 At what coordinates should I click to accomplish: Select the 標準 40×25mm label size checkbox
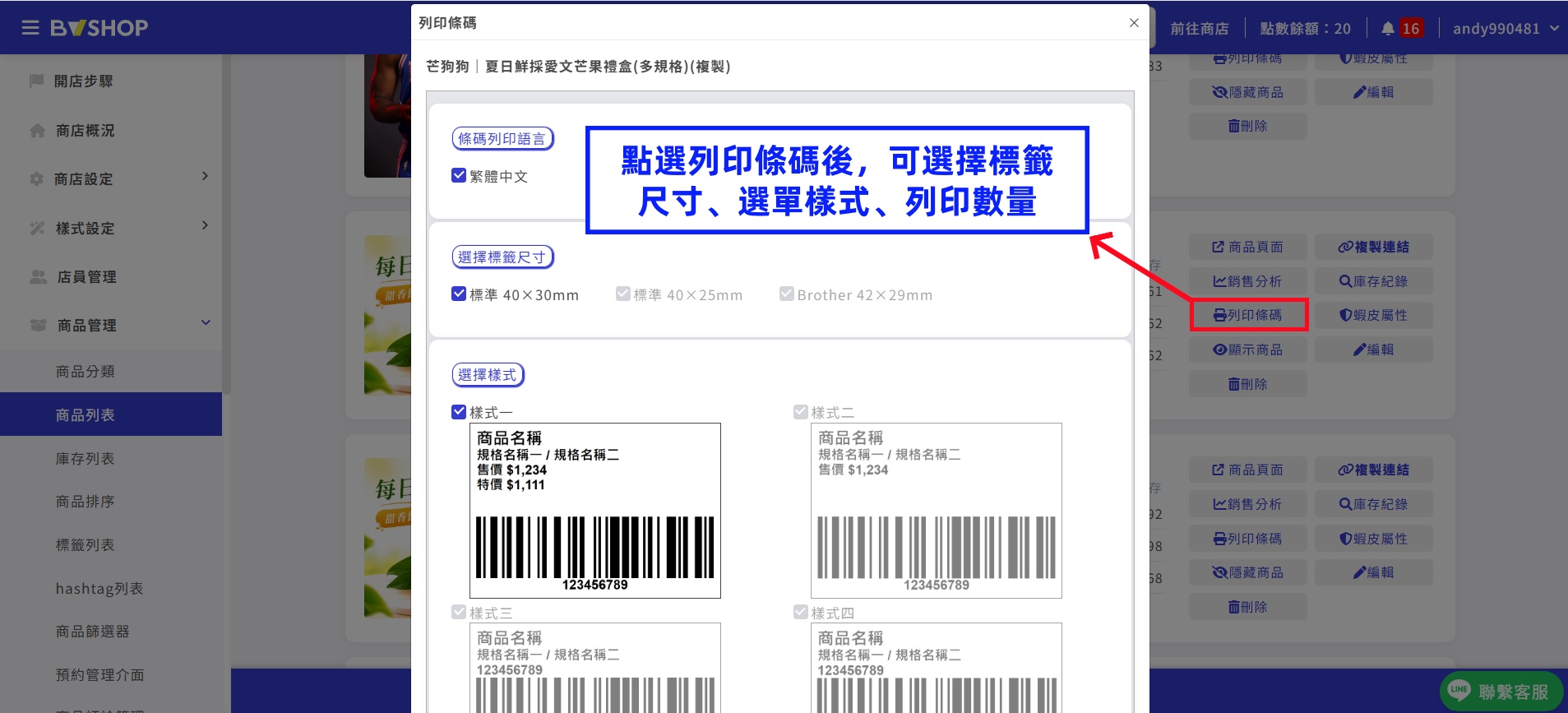[623, 294]
